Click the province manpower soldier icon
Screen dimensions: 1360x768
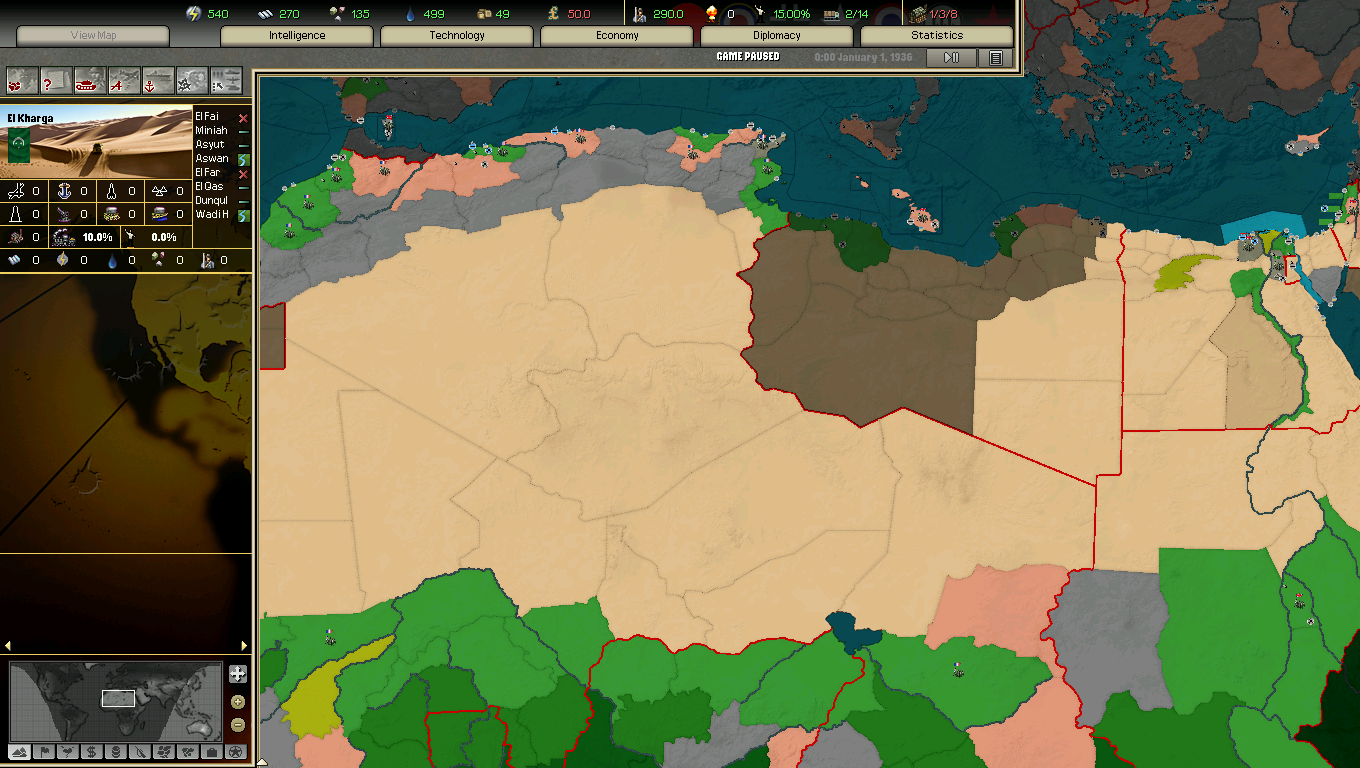click(208, 260)
